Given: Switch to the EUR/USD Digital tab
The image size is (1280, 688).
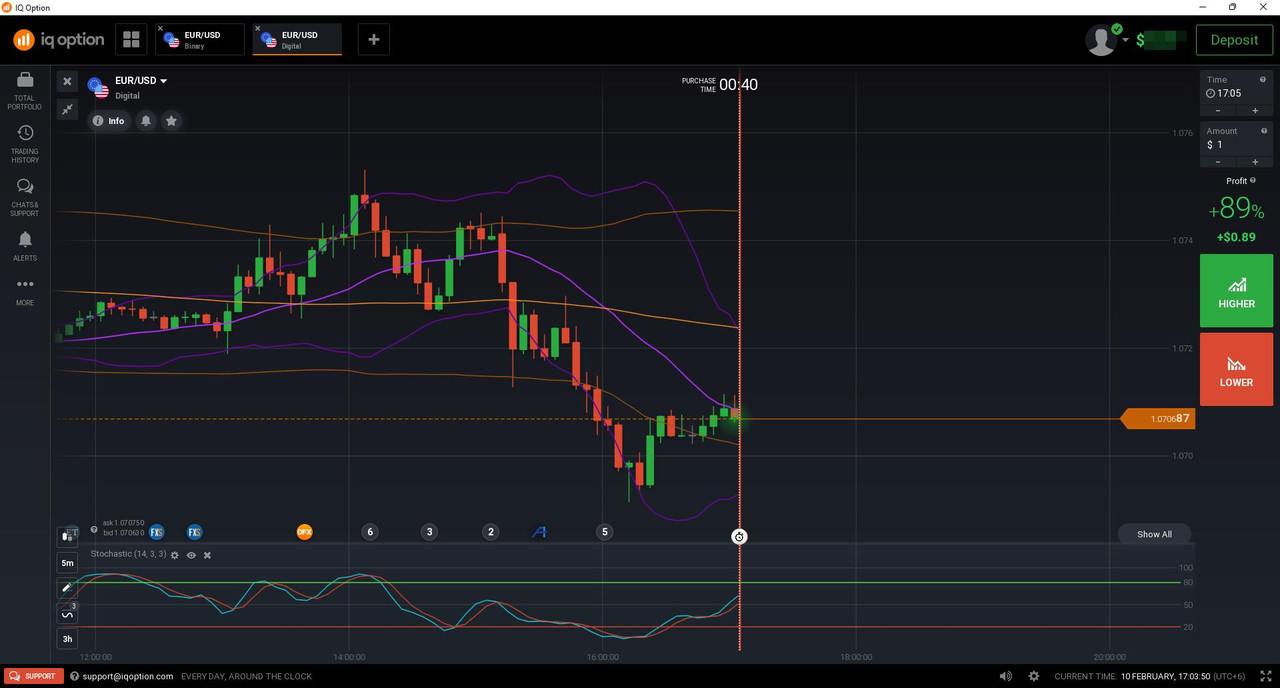Looking at the screenshot, I should [x=297, y=40].
